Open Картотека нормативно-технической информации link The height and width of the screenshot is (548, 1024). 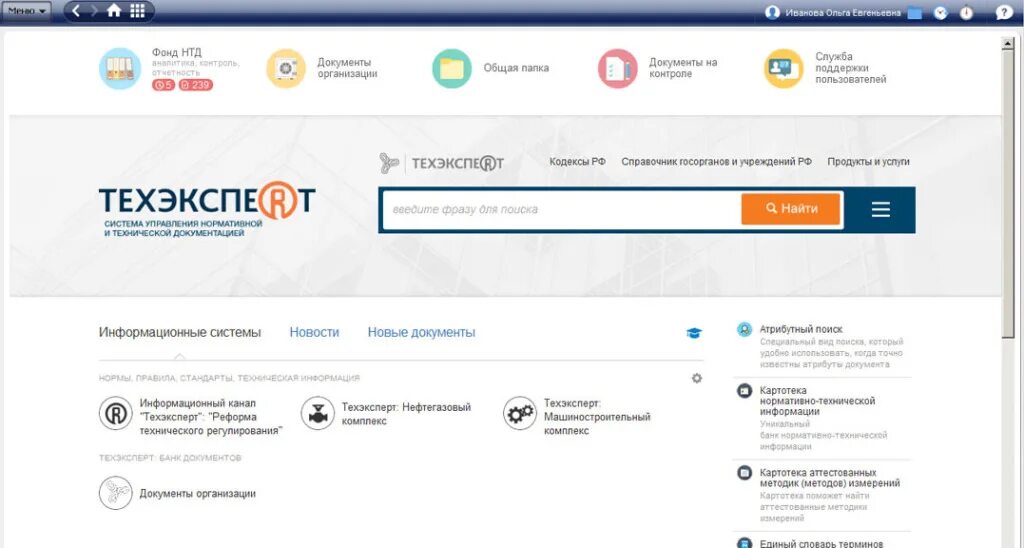(x=817, y=401)
